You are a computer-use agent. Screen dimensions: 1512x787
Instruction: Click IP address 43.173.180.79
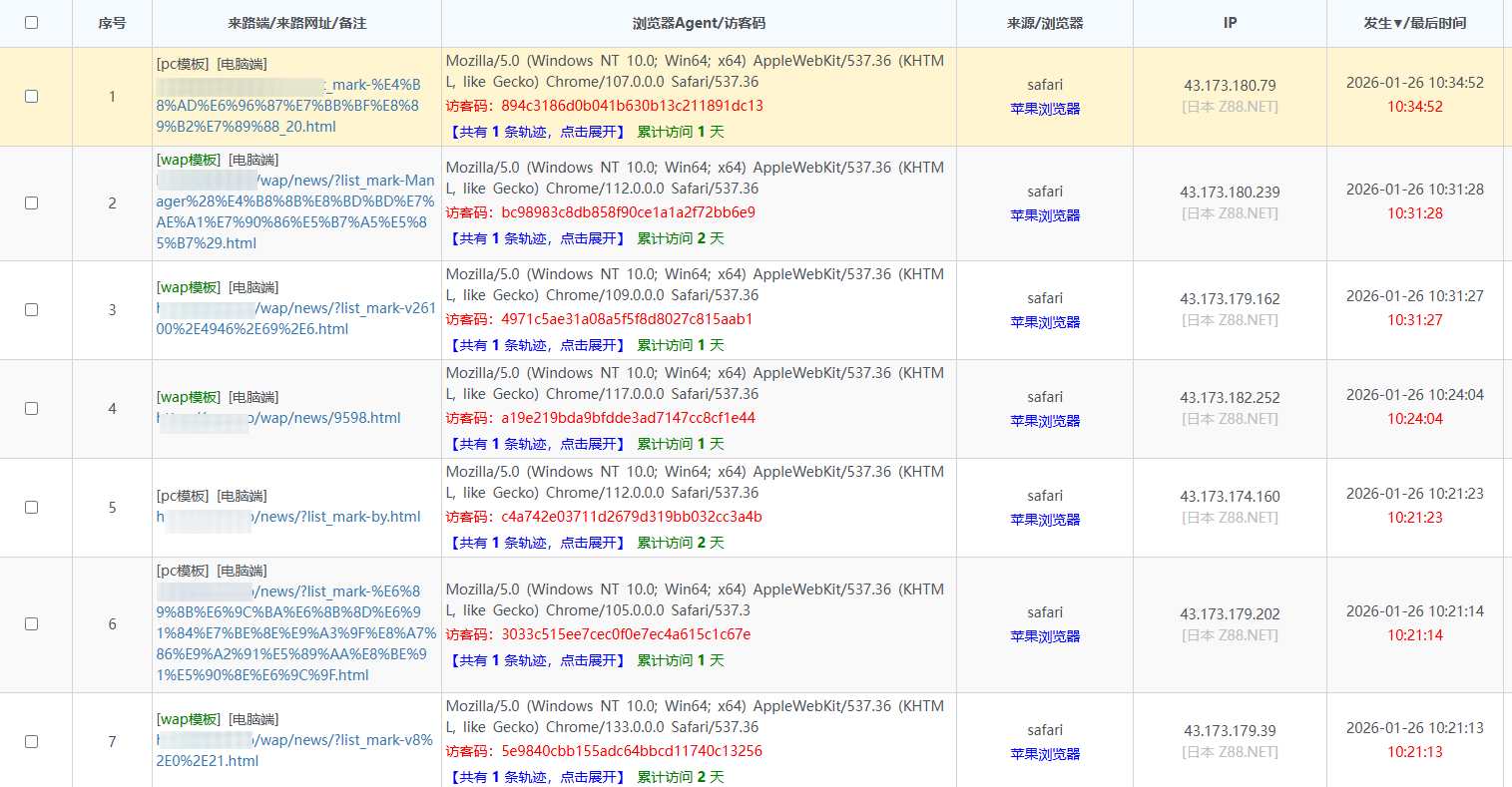1230,86
